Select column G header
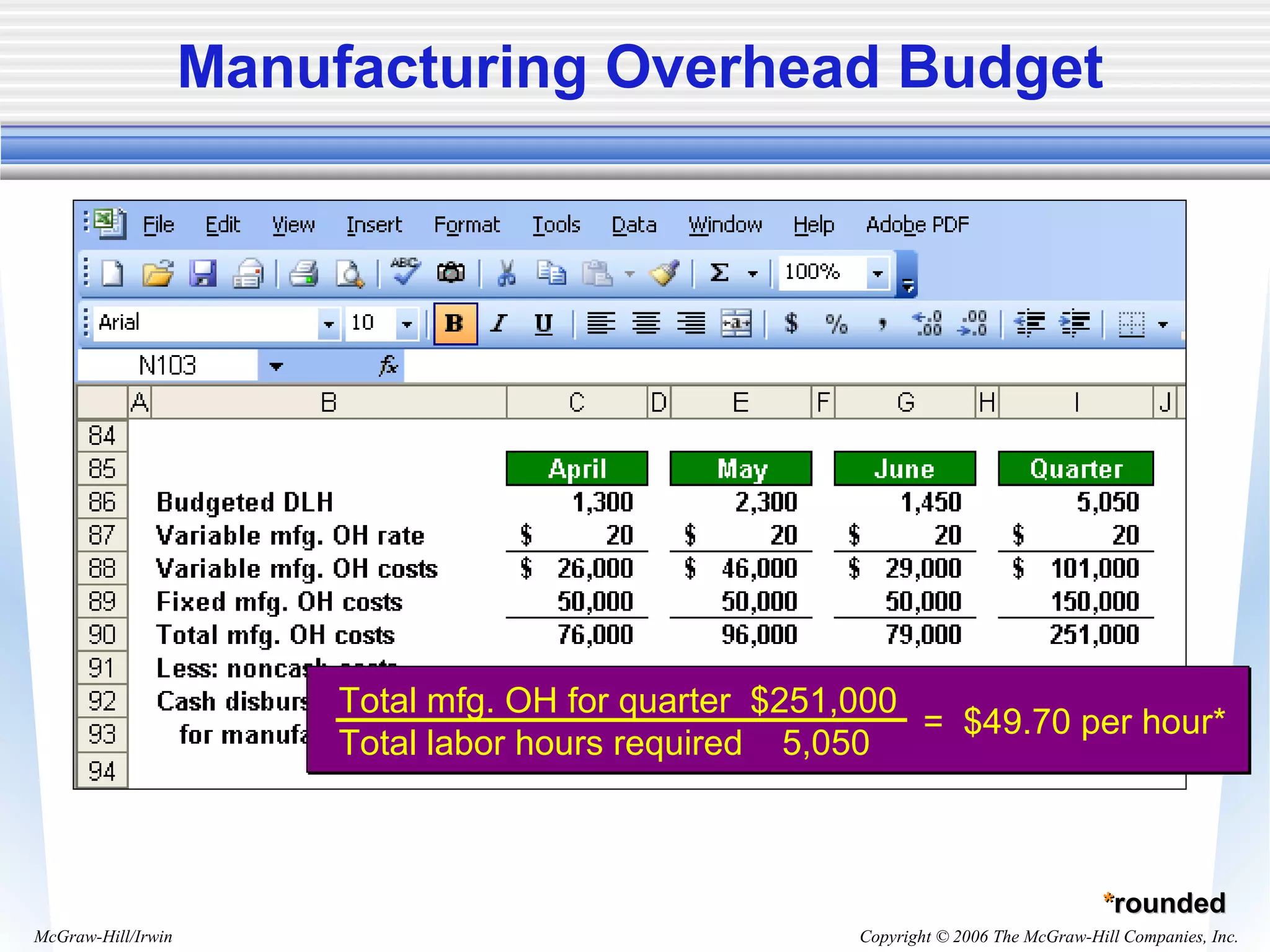 (x=905, y=402)
